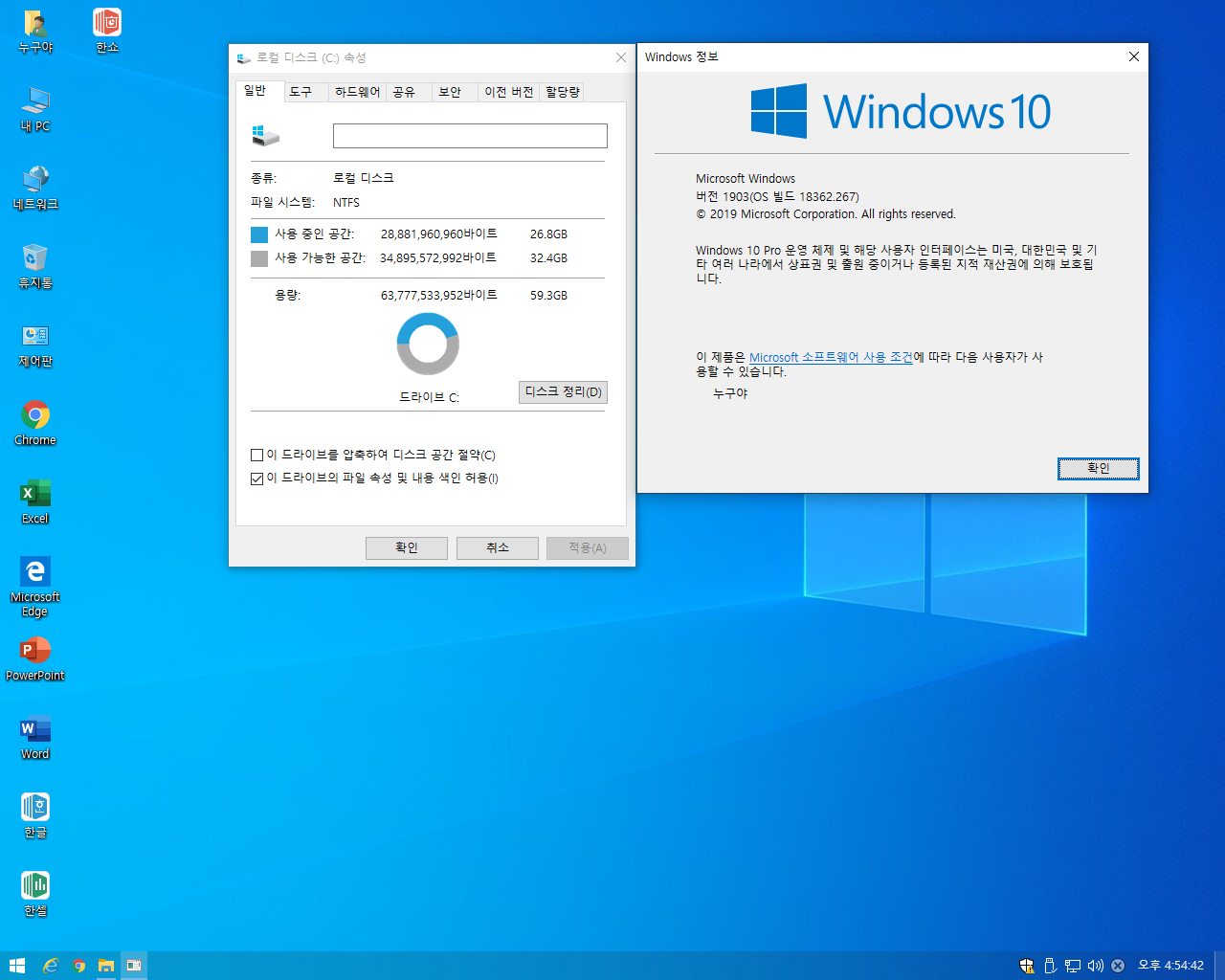Enable compress this drive checkbox

tap(256, 456)
